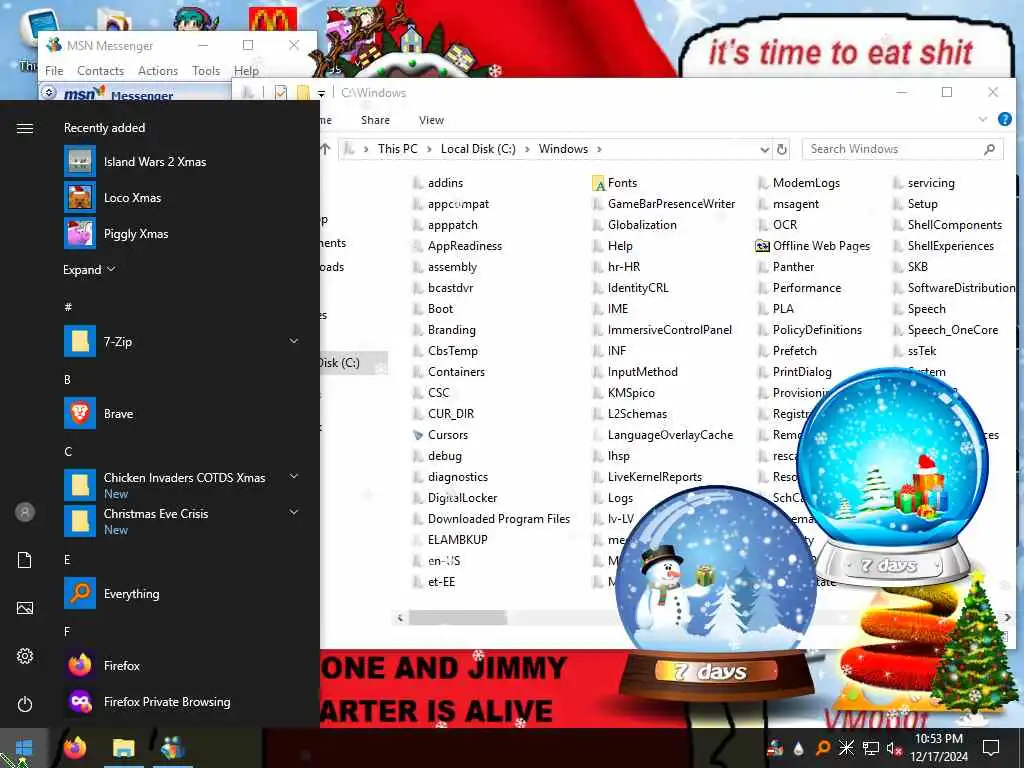Screen dimensions: 1024x768
Task: Click the Refresh button in address bar
Action: click(782, 149)
